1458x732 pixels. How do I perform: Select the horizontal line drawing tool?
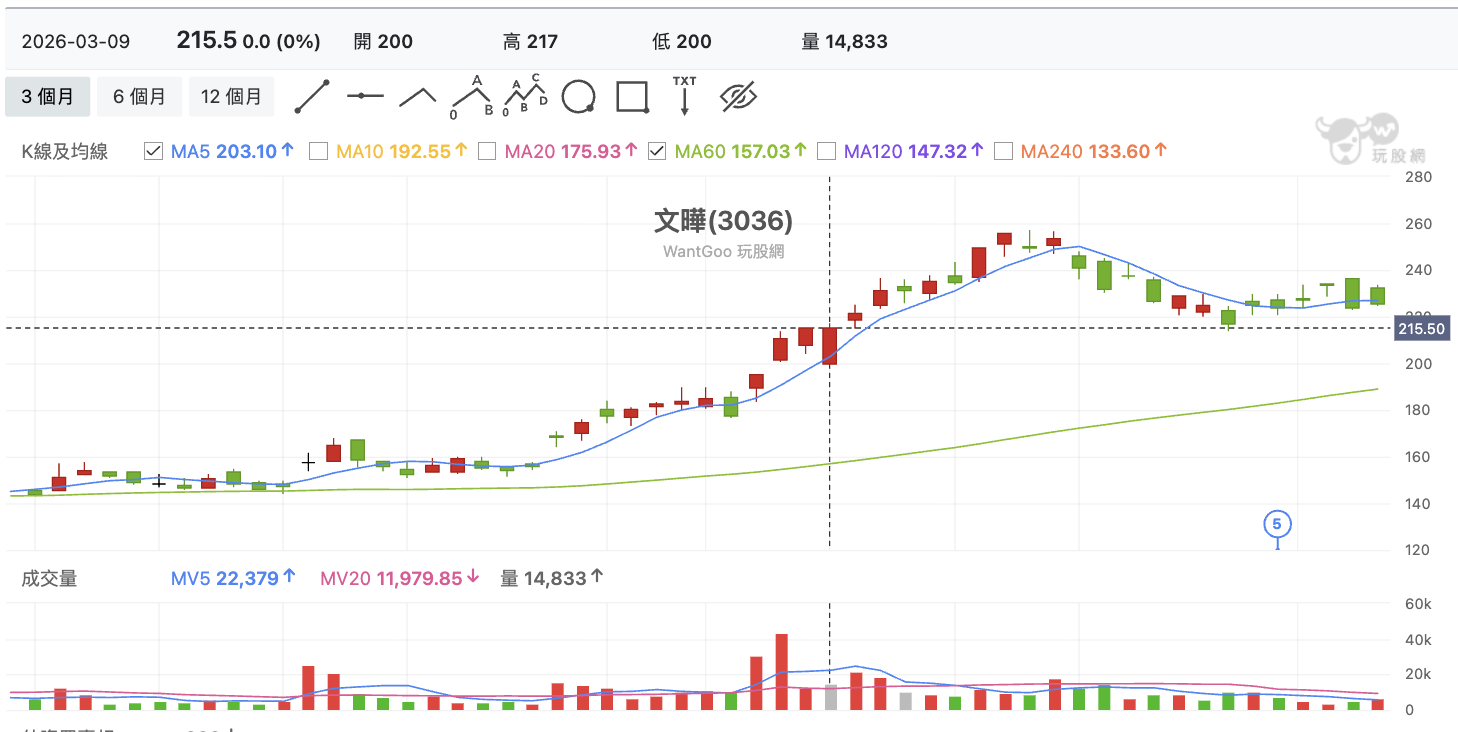[x=365, y=96]
